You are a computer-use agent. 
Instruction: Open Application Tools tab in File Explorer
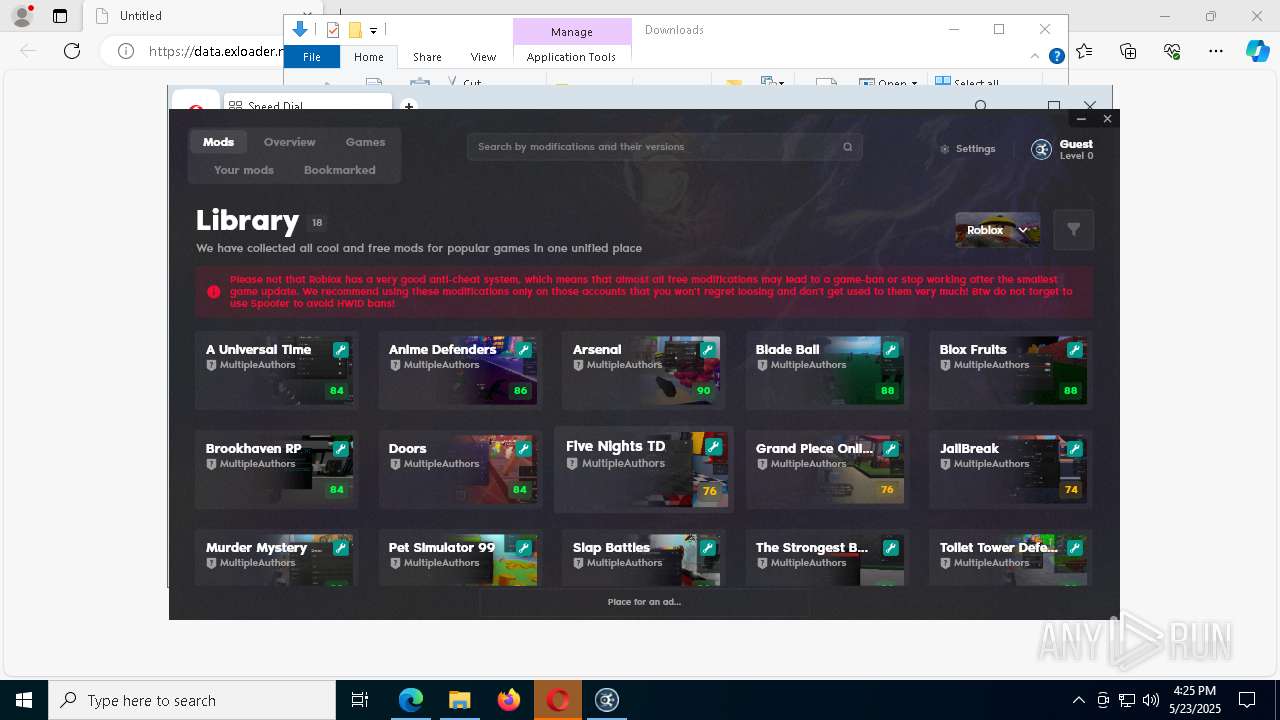(571, 57)
